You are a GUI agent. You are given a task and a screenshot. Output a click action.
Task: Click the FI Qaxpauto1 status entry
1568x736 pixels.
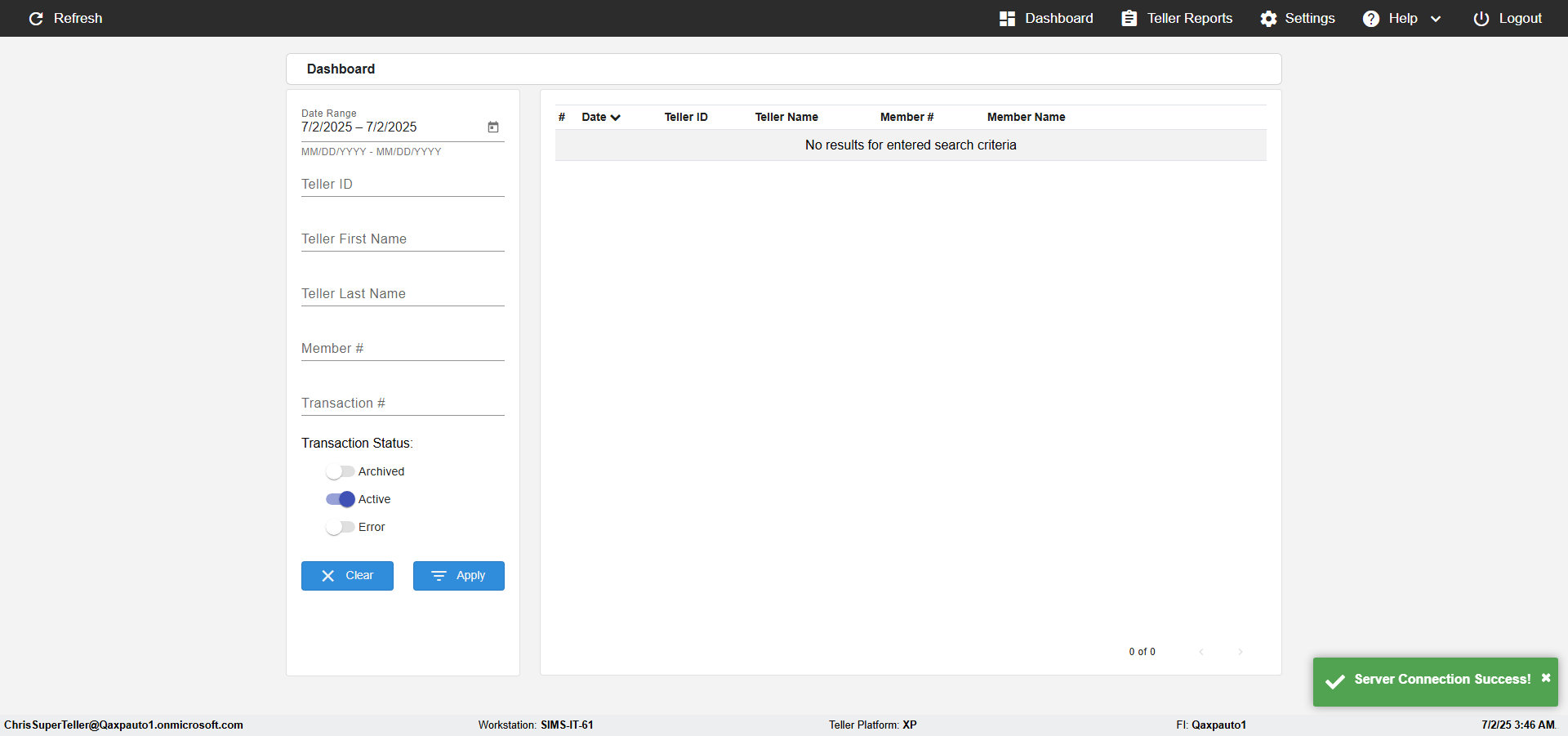[1211, 725]
